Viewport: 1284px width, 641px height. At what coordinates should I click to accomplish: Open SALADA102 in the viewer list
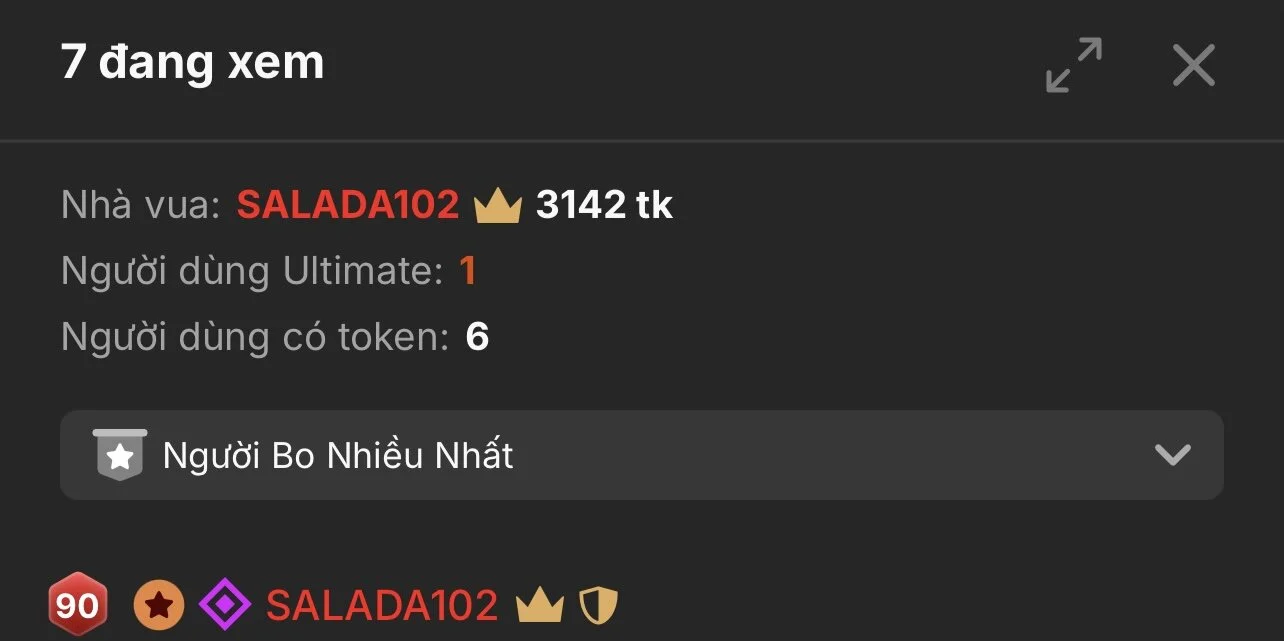(382, 605)
